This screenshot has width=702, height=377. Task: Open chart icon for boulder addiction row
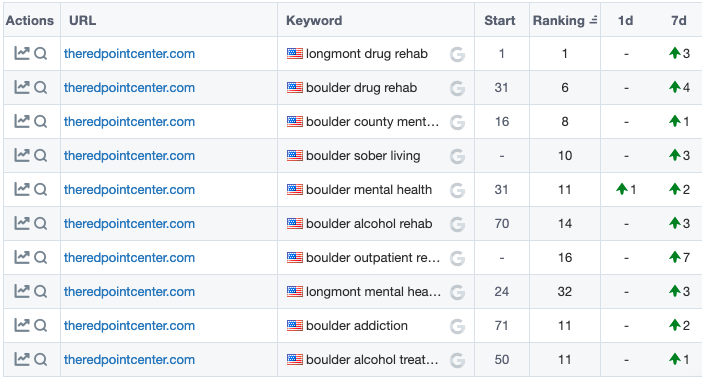[x=21, y=326]
